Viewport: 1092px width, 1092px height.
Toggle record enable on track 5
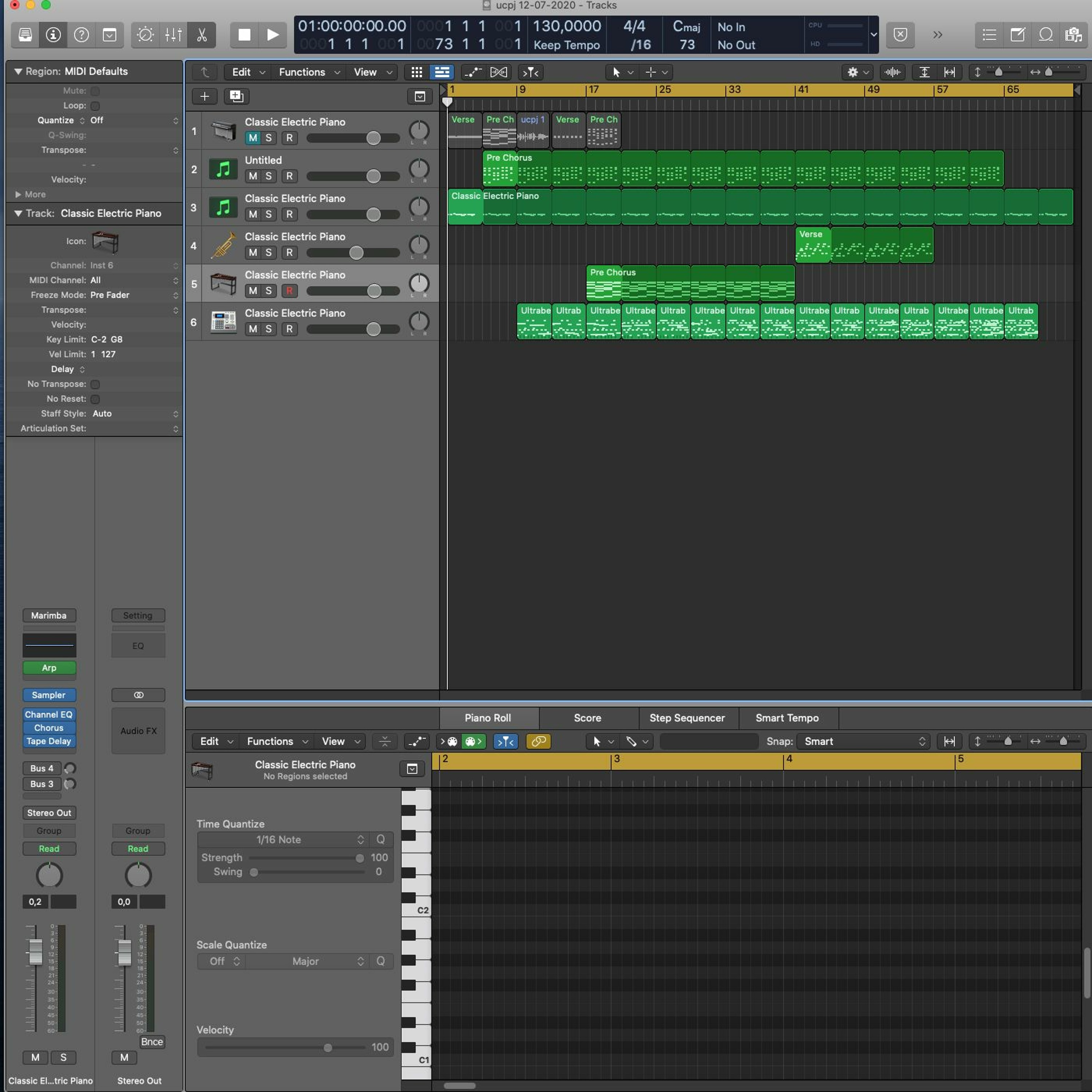click(x=289, y=290)
